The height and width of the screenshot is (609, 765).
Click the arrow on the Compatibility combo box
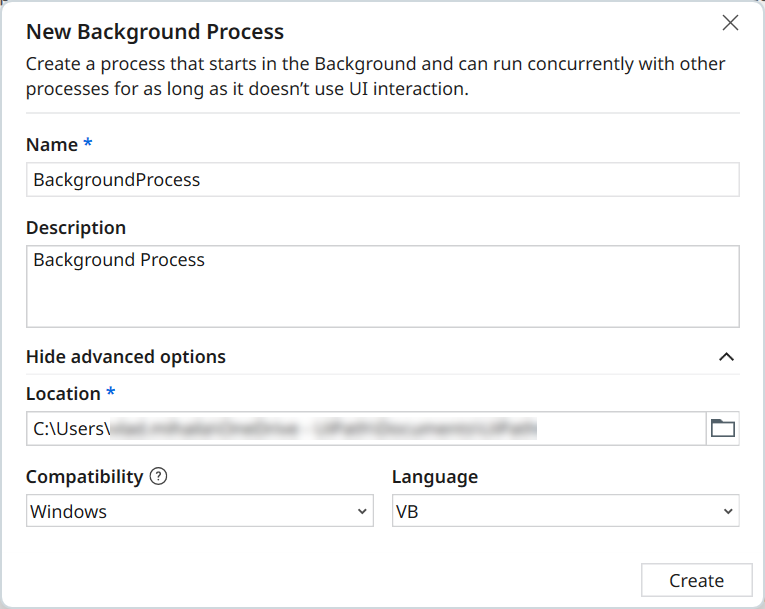pyautogui.click(x=362, y=512)
